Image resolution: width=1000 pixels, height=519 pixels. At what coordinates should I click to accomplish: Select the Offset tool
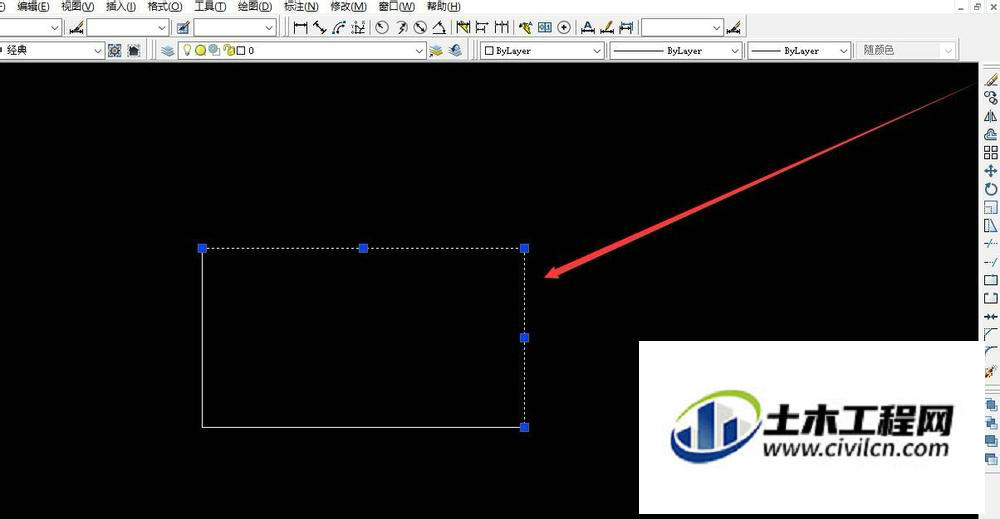pos(990,135)
